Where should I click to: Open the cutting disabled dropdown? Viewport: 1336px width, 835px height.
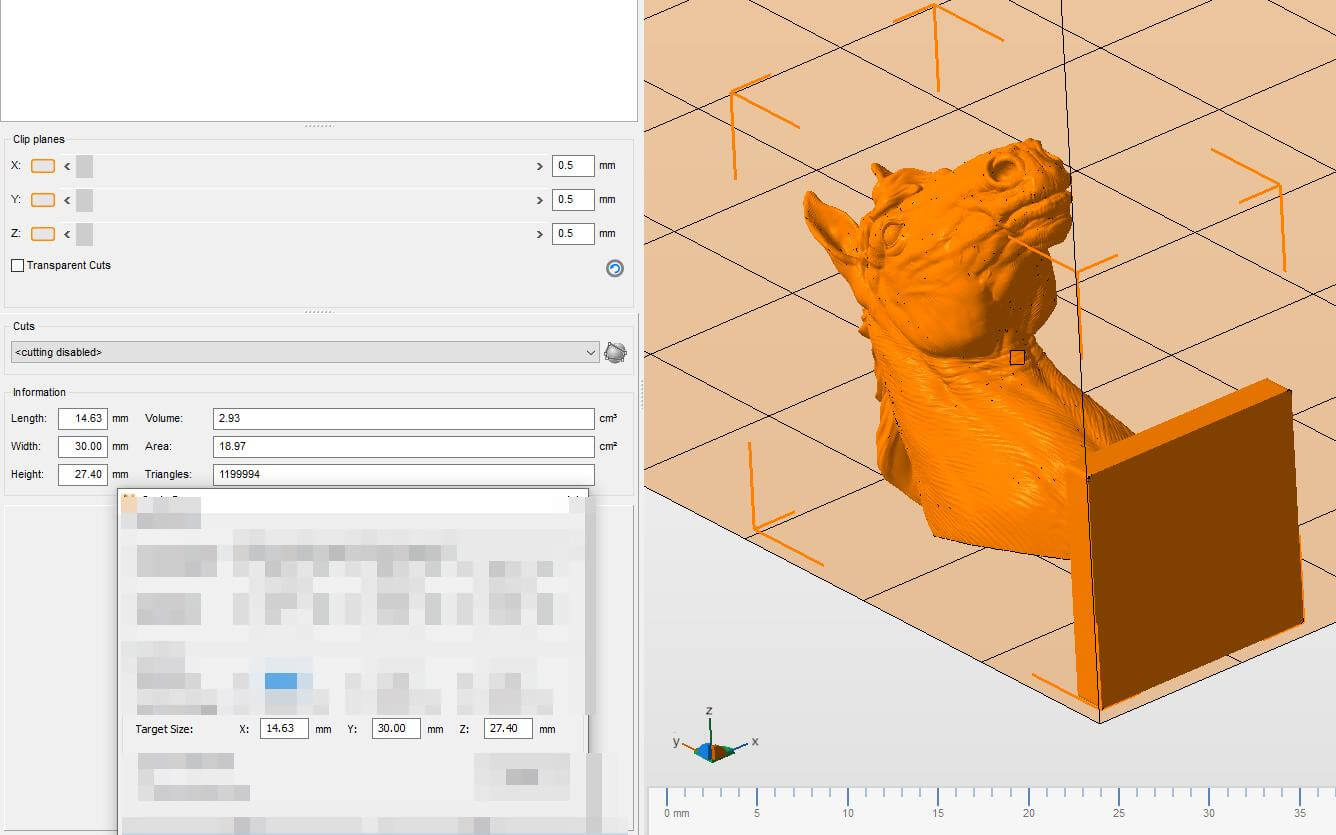(x=305, y=352)
